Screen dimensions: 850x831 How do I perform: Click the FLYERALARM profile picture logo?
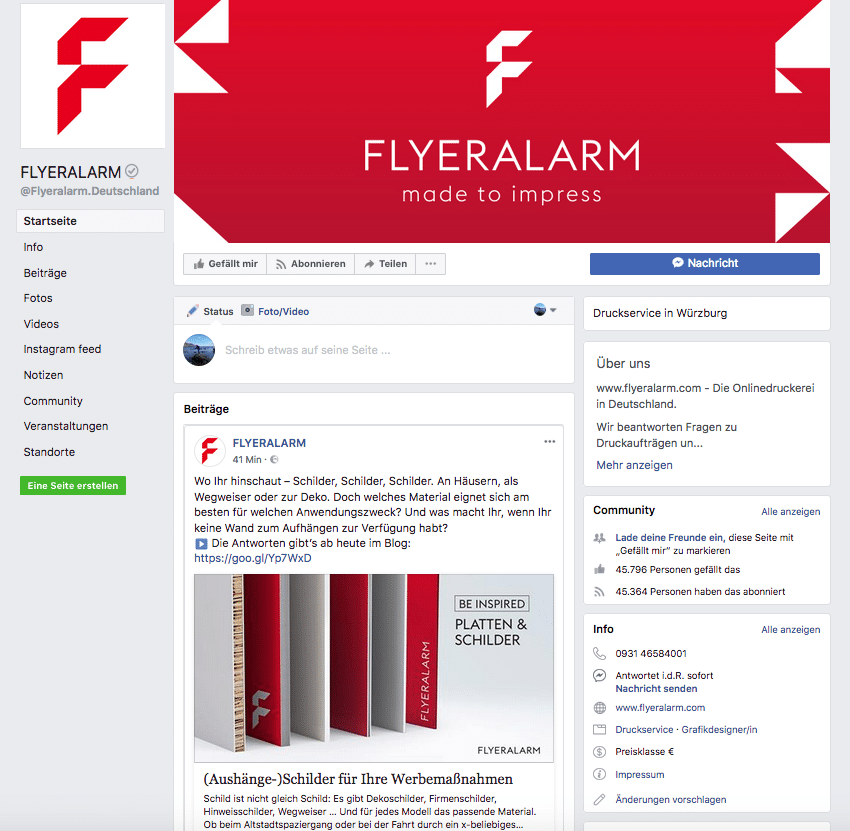pyautogui.click(x=93, y=76)
